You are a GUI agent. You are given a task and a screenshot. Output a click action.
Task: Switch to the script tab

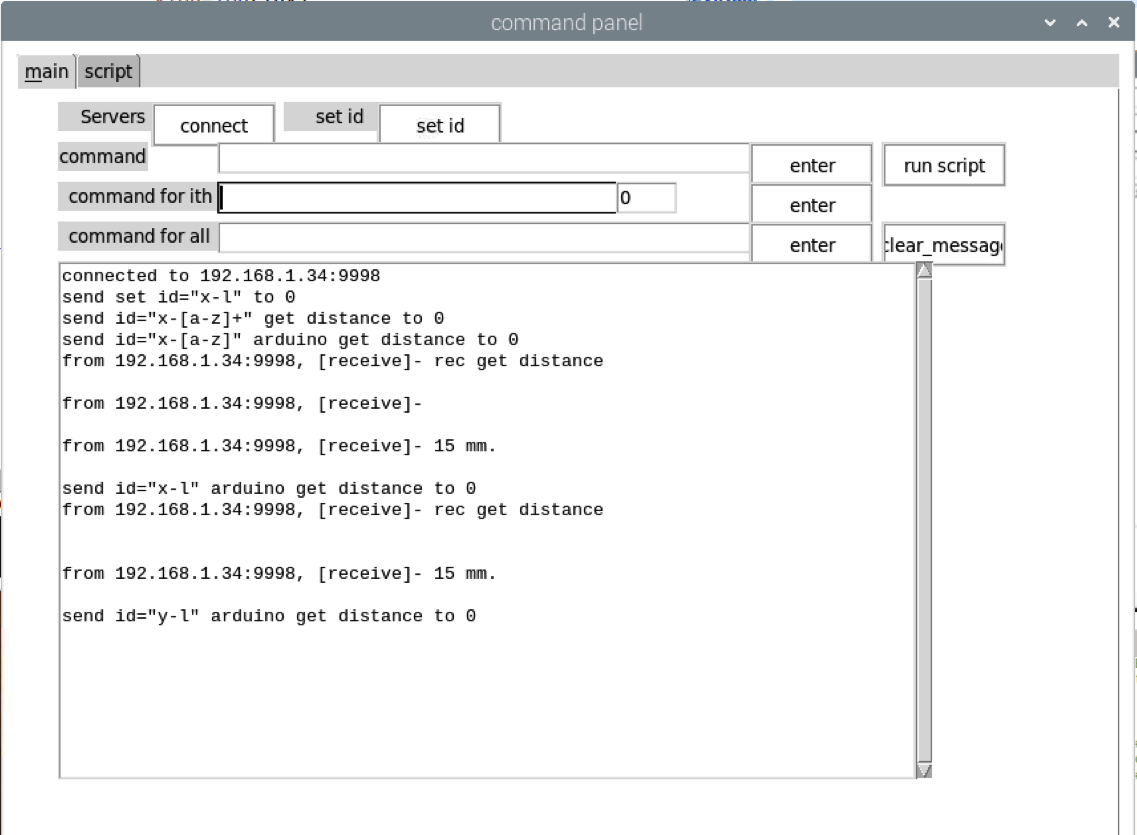click(108, 71)
